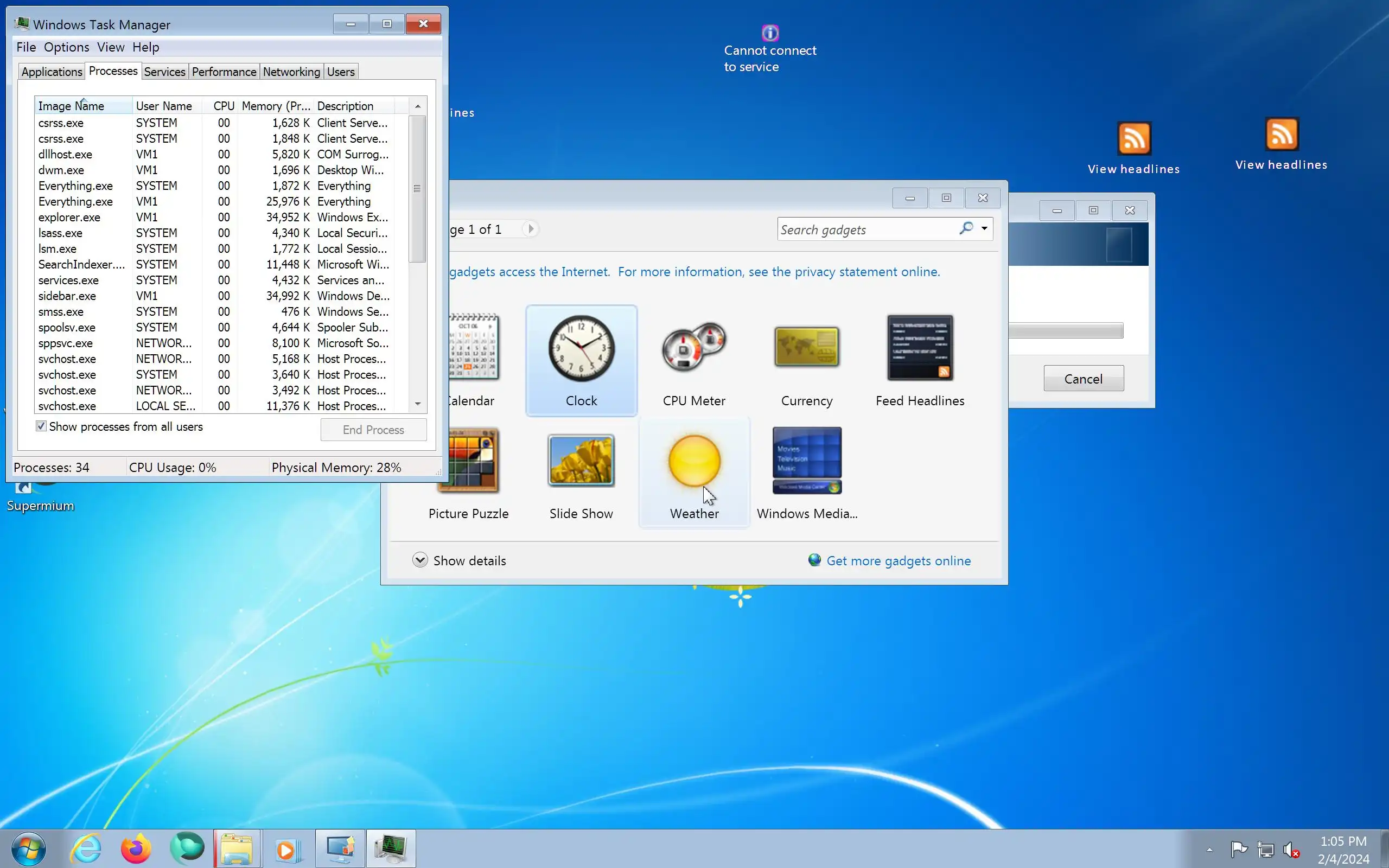
Task: Click Get more gadgets online link
Action: pyautogui.click(x=899, y=561)
